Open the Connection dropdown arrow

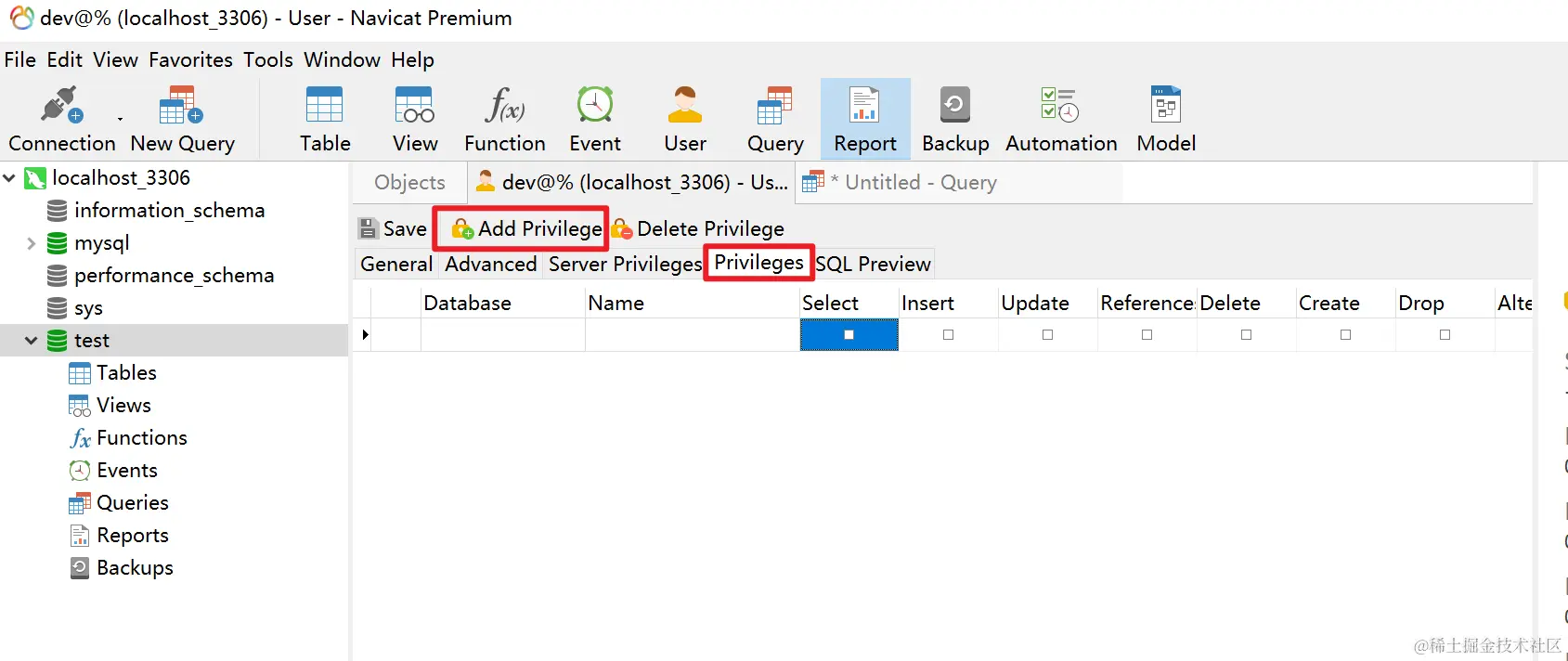[x=120, y=119]
